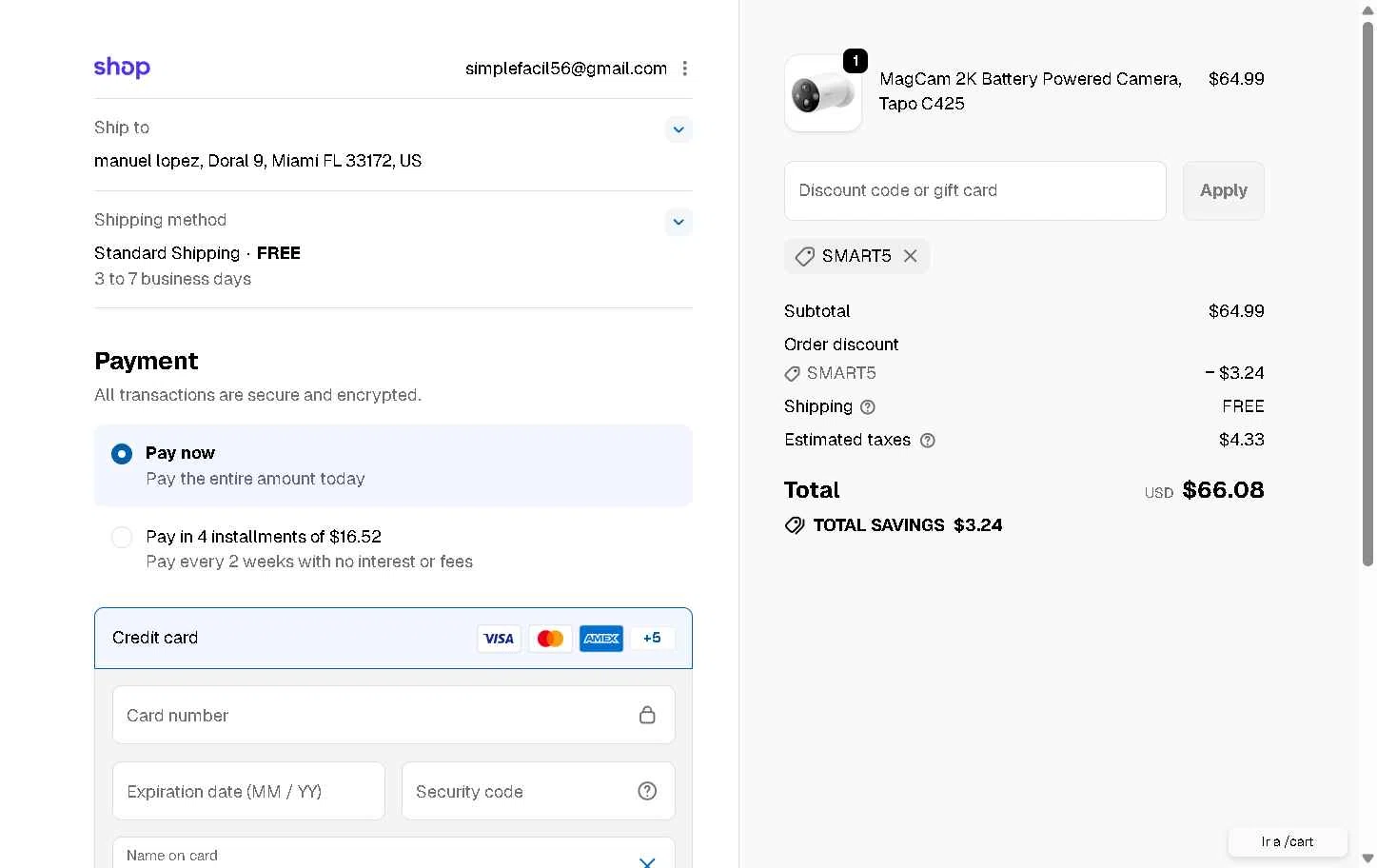Open the Estimated taxes help icon

928,441
